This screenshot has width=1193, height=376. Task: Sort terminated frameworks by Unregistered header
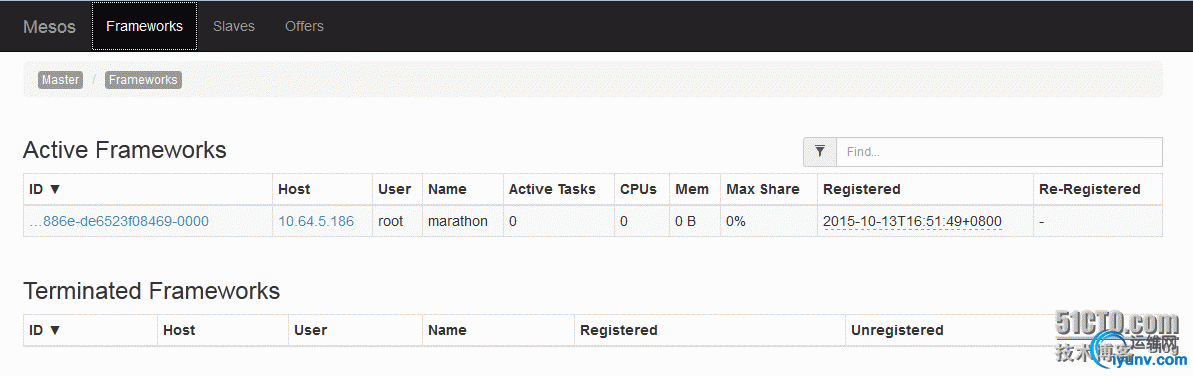click(897, 330)
